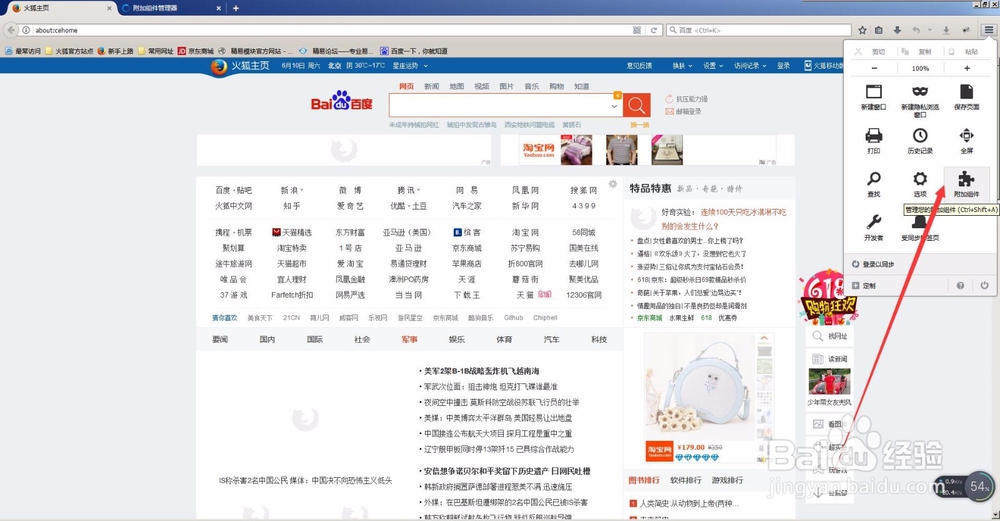
Task: Reset zoom by clicking 100%
Action: point(920,68)
